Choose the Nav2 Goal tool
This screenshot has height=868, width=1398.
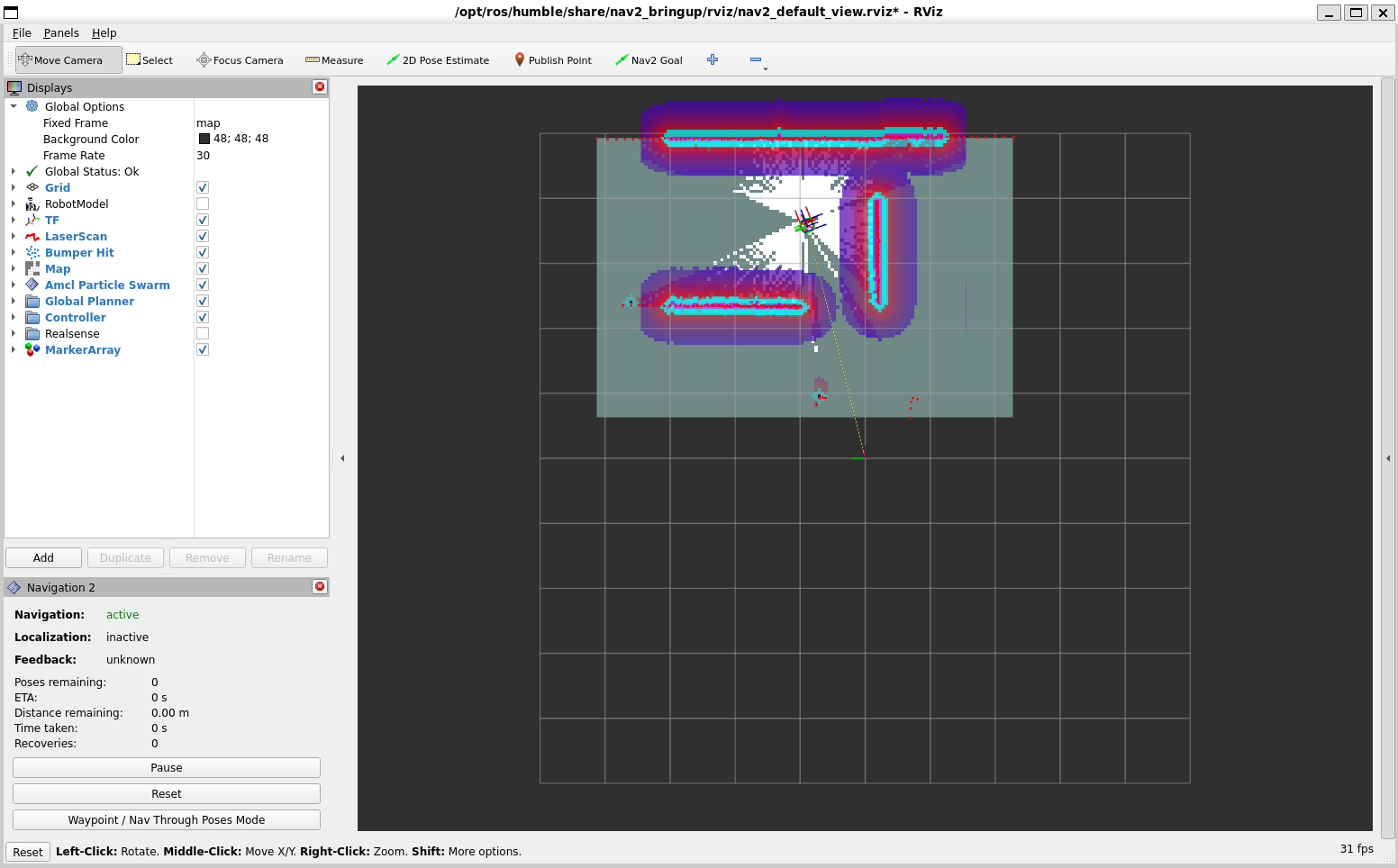(x=649, y=60)
